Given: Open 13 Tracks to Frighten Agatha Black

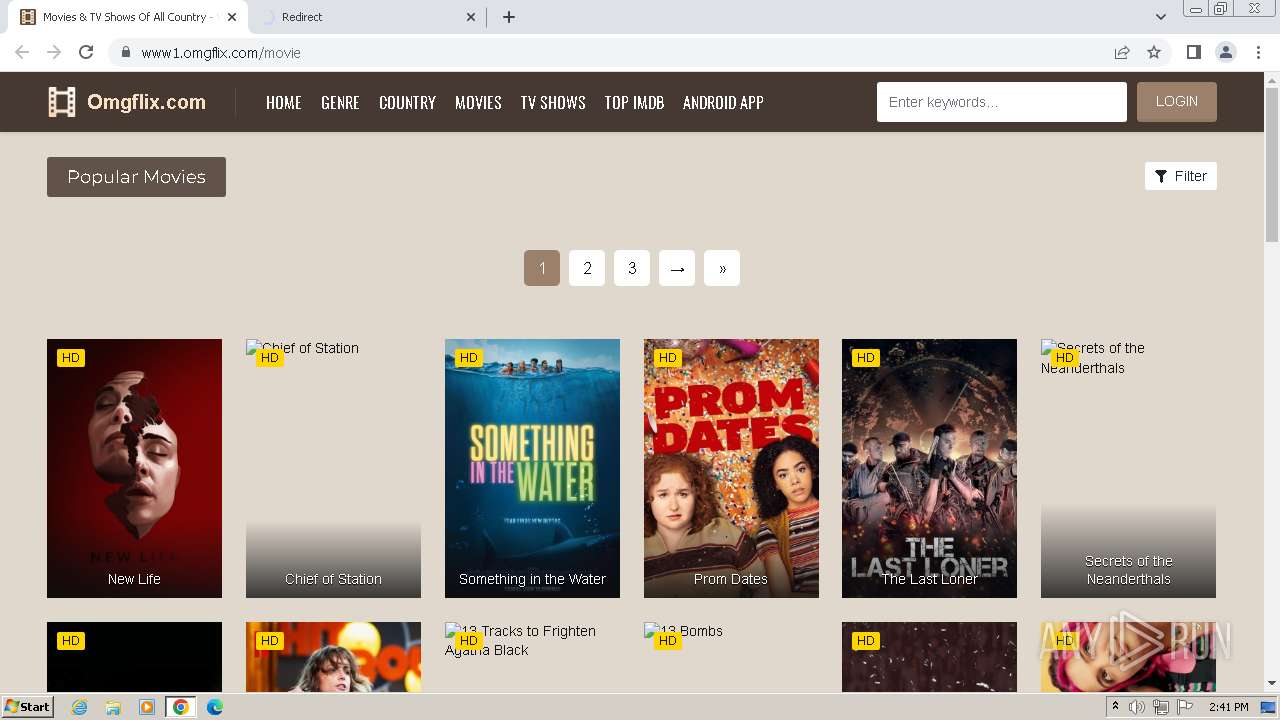Looking at the screenshot, I should (532, 657).
